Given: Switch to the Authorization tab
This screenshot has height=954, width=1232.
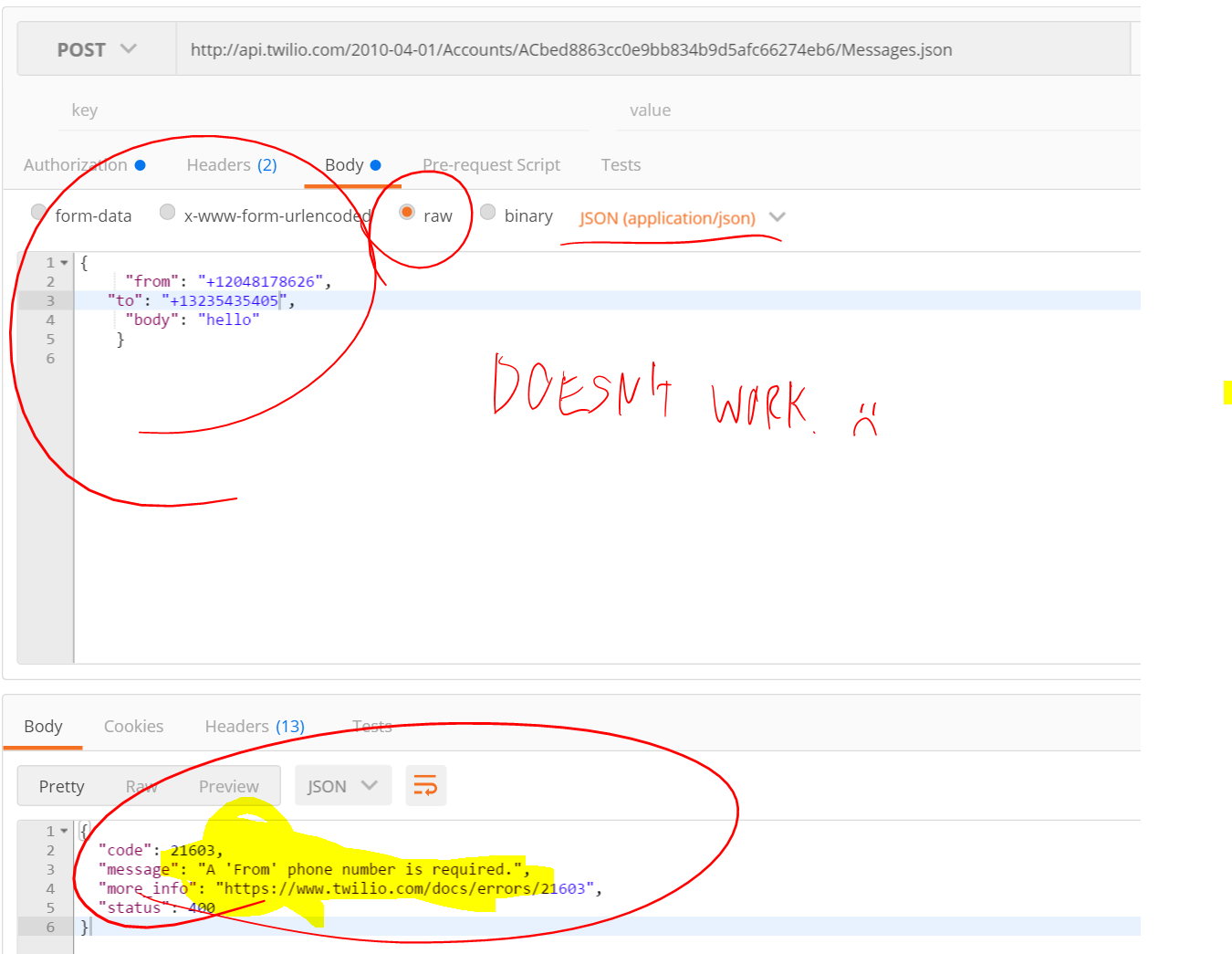Looking at the screenshot, I should 84,165.
